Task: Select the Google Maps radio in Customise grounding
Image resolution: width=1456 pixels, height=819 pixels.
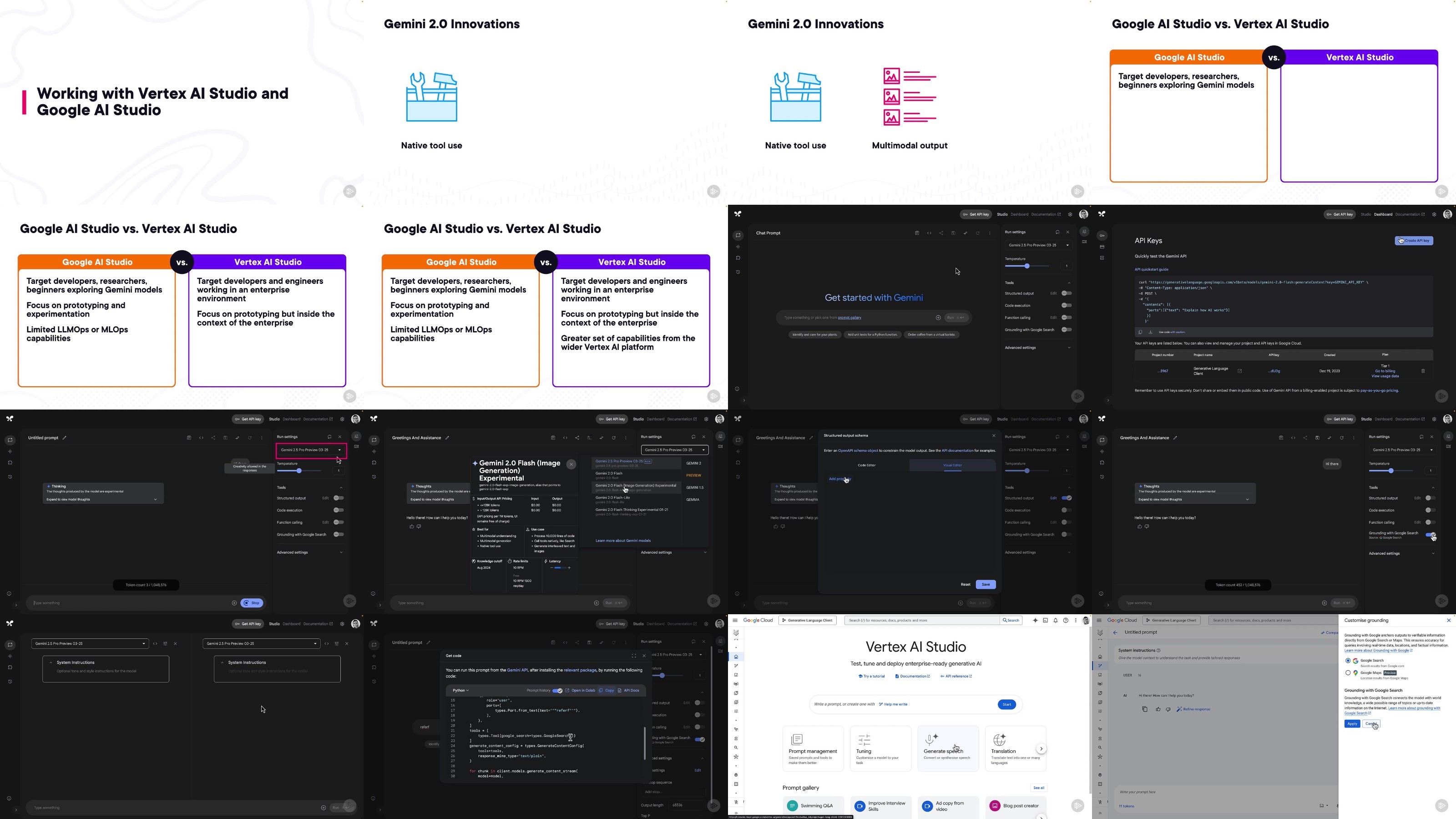Action: [x=1348, y=672]
